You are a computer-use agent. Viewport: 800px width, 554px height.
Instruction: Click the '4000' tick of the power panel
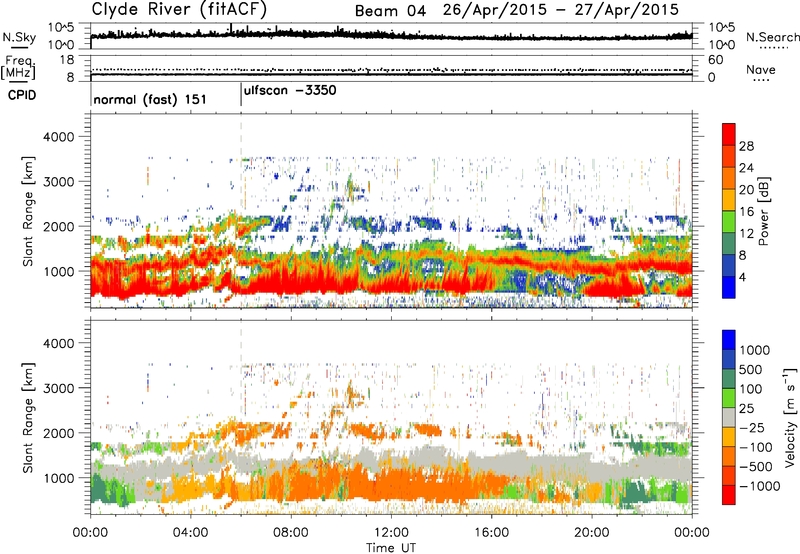pyautogui.click(x=59, y=137)
